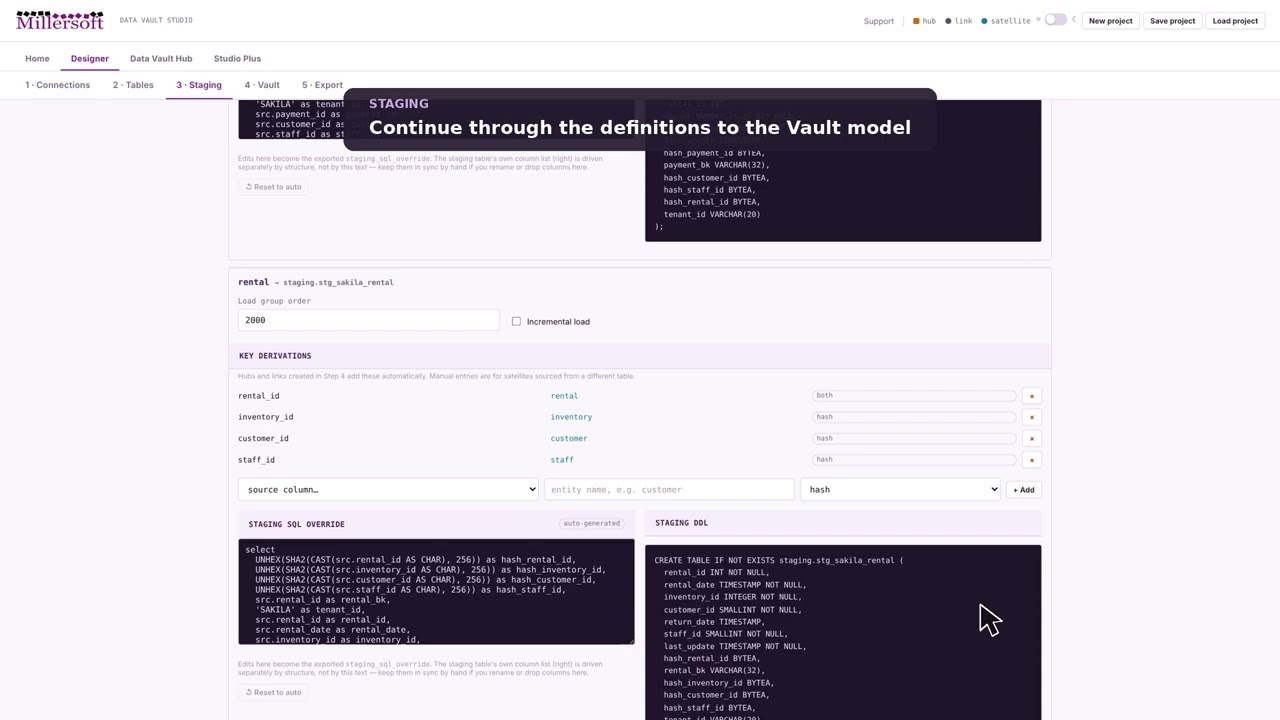This screenshot has height=720, width=1280.
Task: Click Reset to auto under payment SQL
Action: pyautogui.click(x=274, y=187)
